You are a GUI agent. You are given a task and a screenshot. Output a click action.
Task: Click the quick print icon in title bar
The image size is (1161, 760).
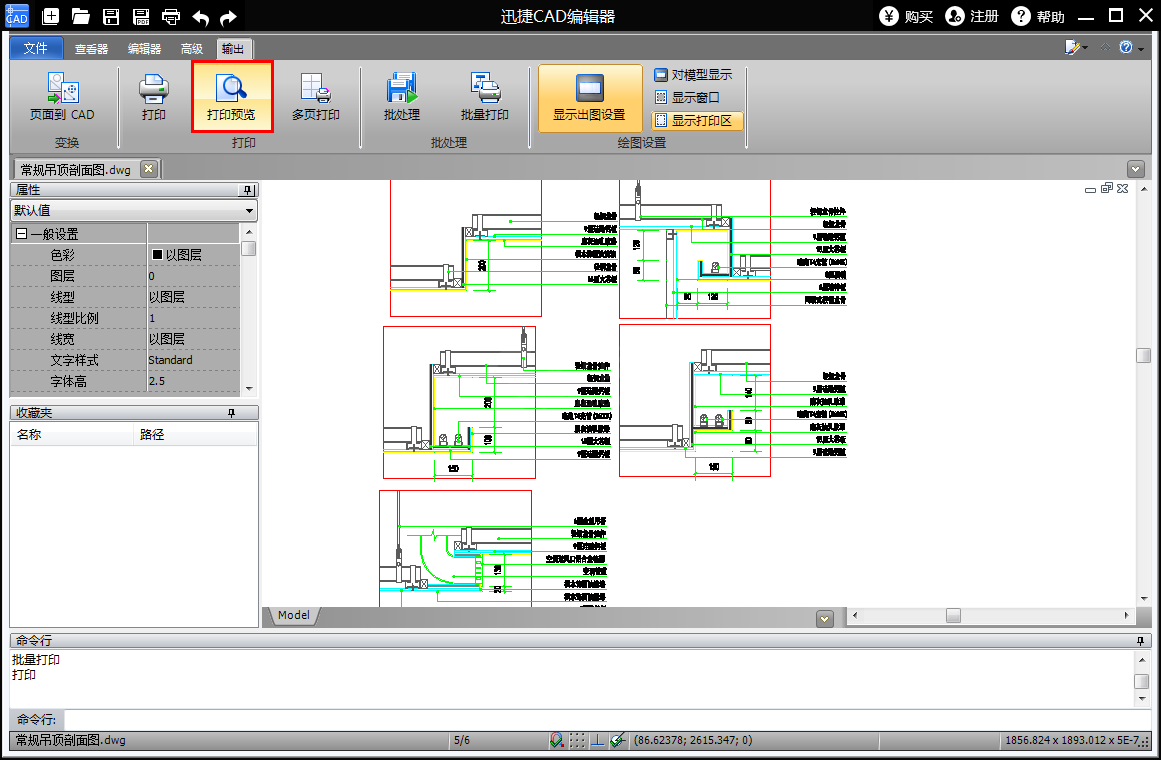click(x=171, y=16)
